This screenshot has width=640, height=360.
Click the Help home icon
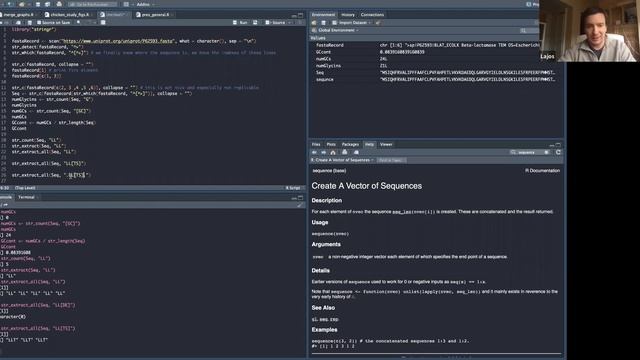[333, 152]
